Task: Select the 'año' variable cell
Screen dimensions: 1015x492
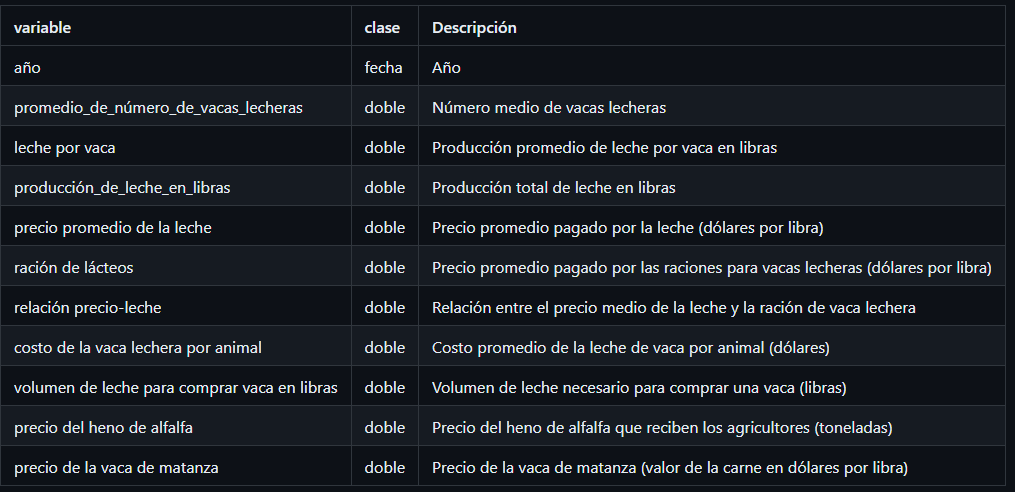Action: pos(27,67)
